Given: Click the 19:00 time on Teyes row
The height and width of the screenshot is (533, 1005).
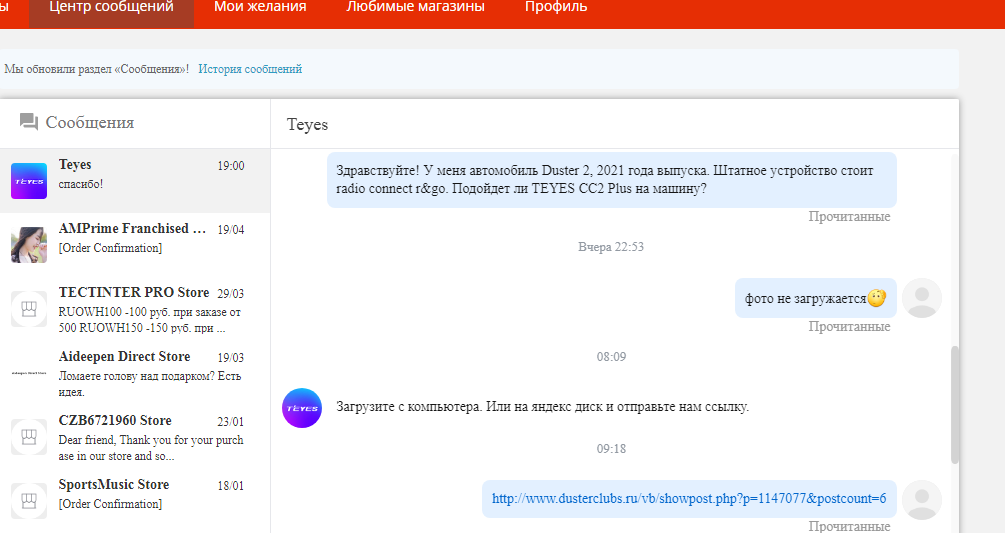Looking at the screenshot, I should click(x=231, y=166).
